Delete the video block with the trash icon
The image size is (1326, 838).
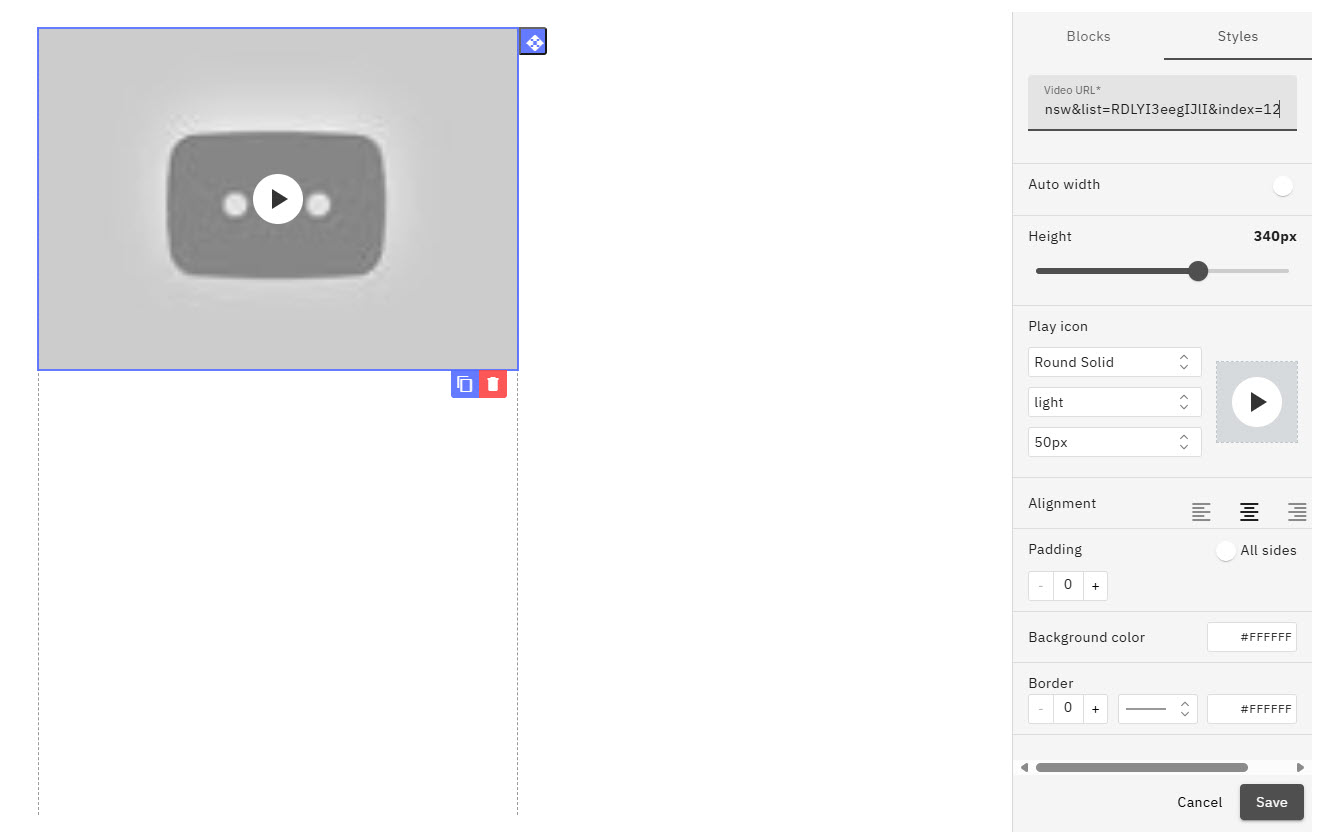tap(492, 383)
